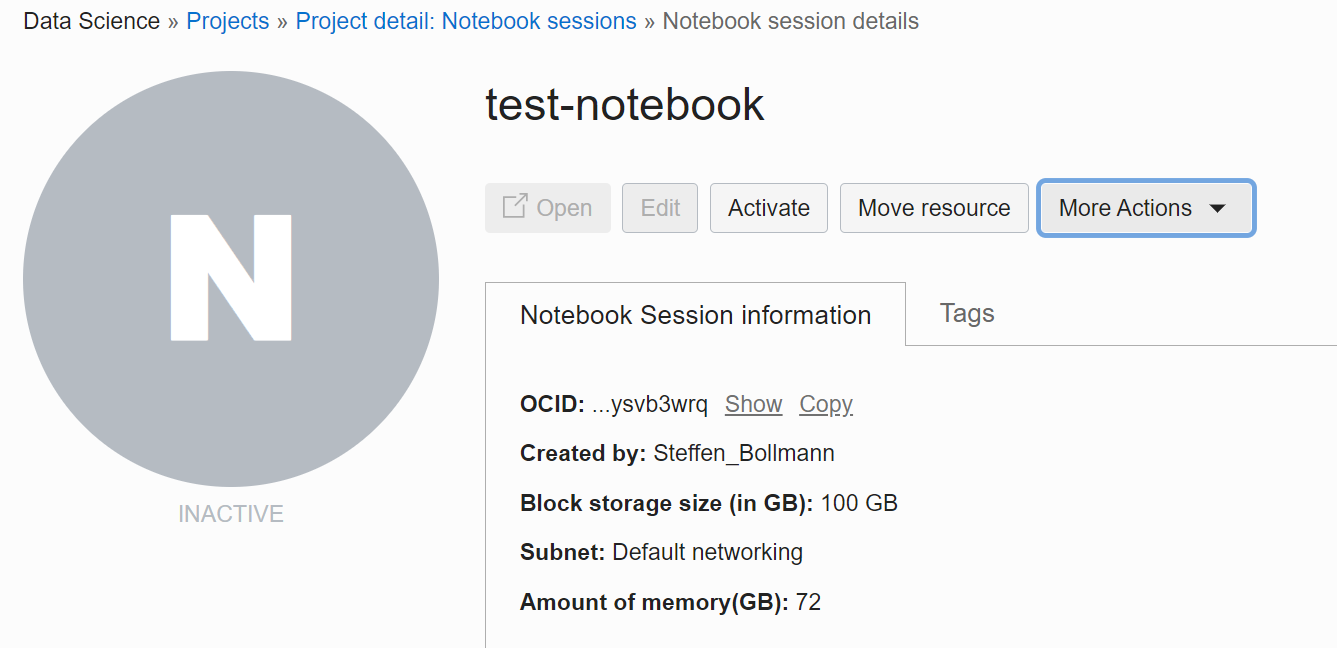Activate the notebook session
This screenshot has width=1337, height=648.
tap(769, 208)
